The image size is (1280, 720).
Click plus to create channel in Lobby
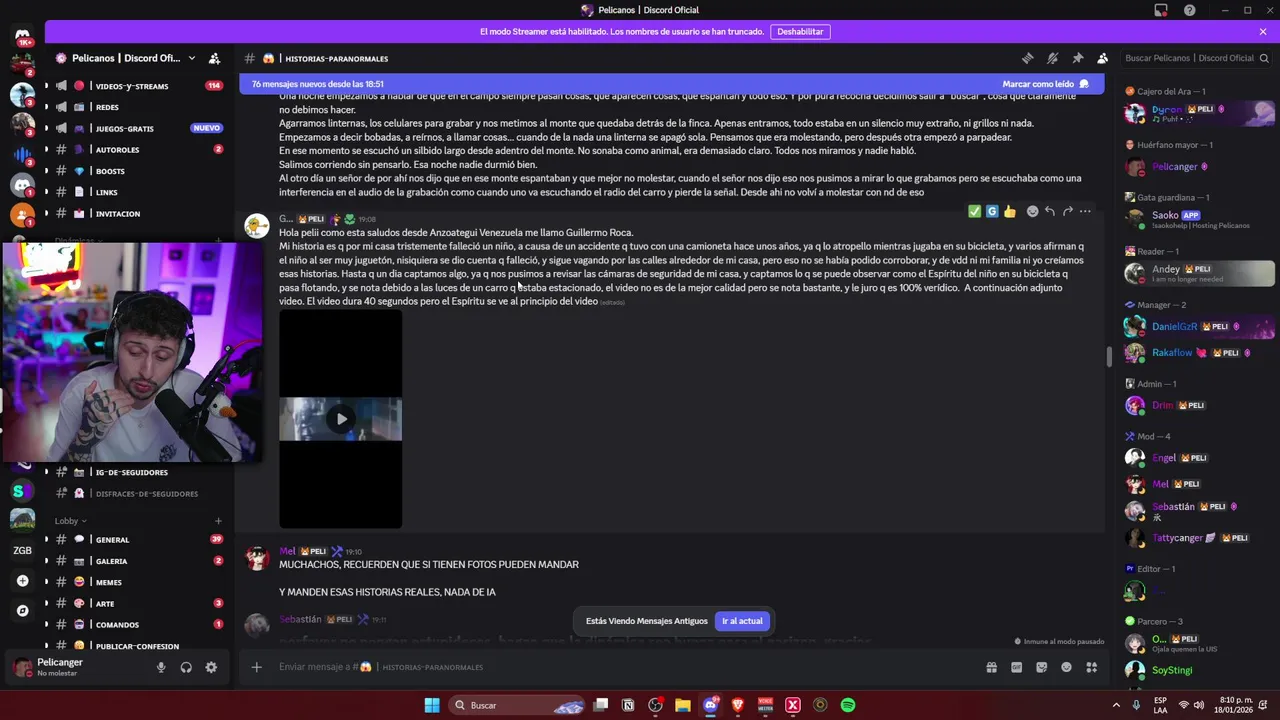(218, 521)
